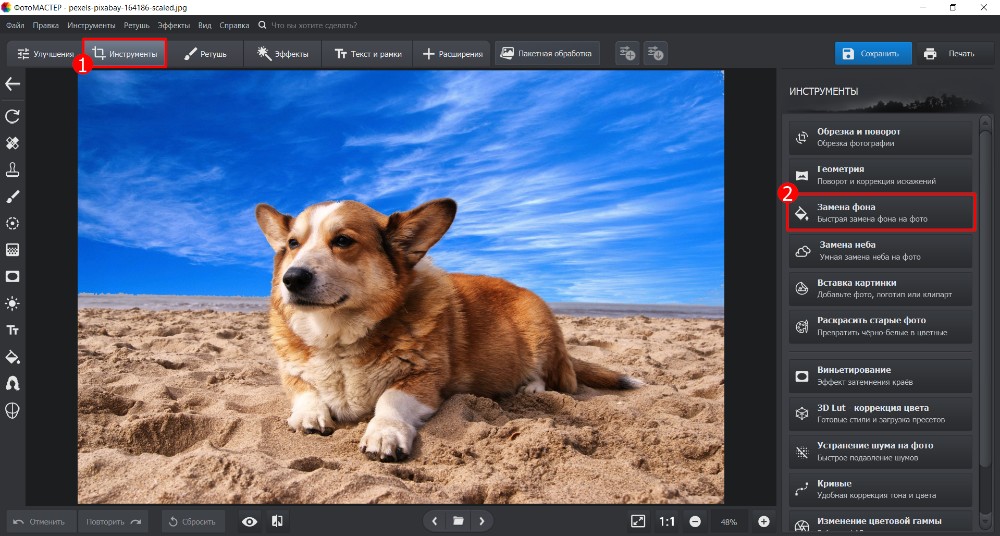Click the Сбросить reset button

point(193,521)
